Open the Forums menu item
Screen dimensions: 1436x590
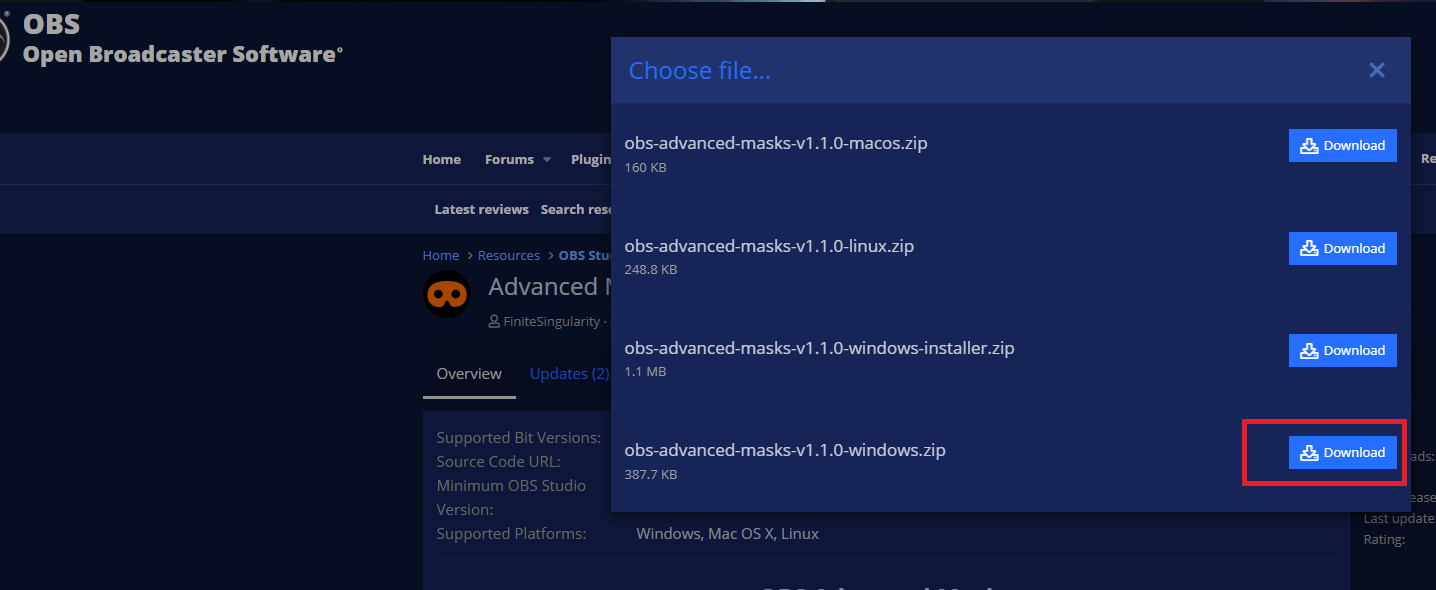509,159
